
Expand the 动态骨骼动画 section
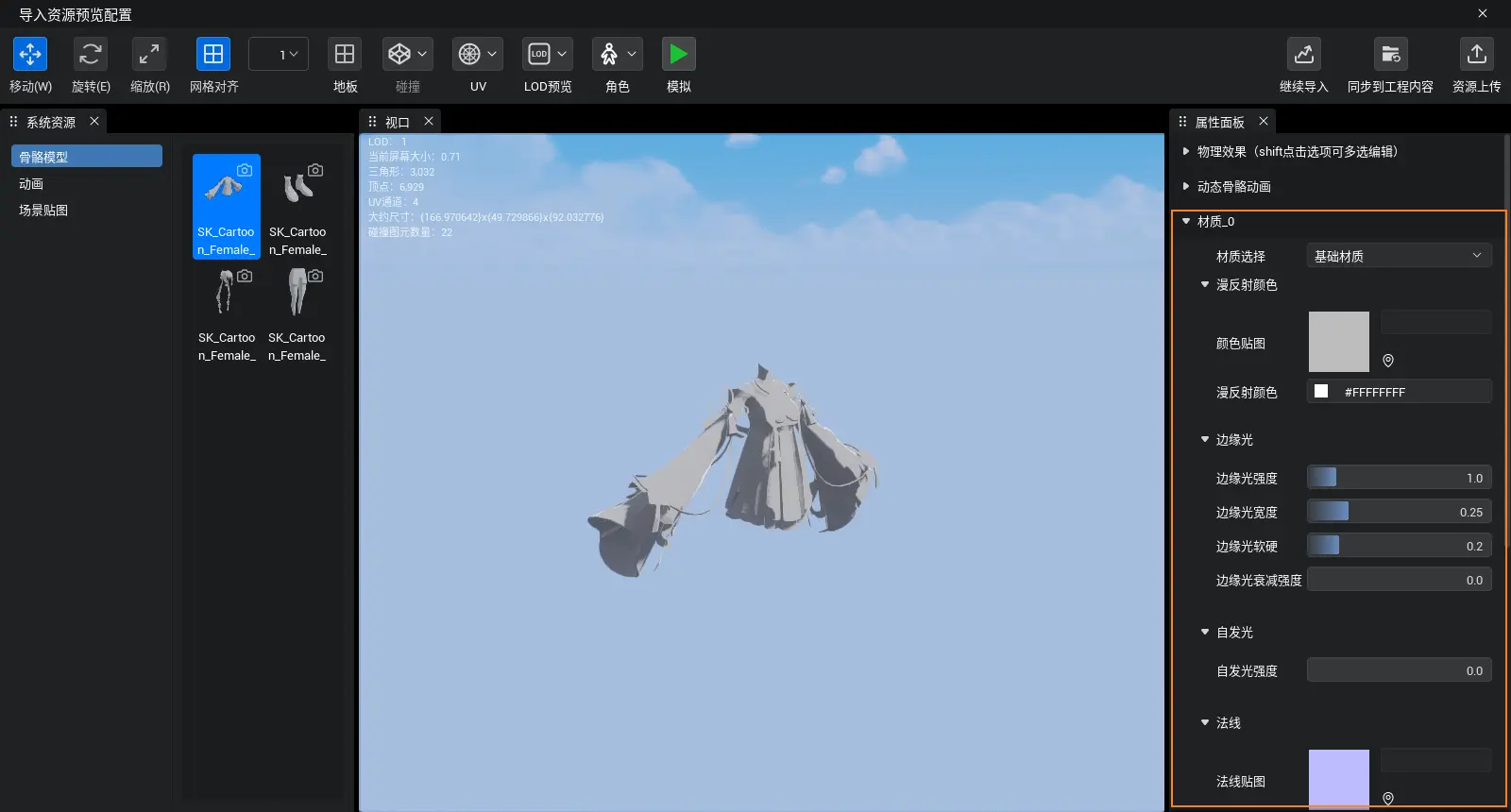1186,186
